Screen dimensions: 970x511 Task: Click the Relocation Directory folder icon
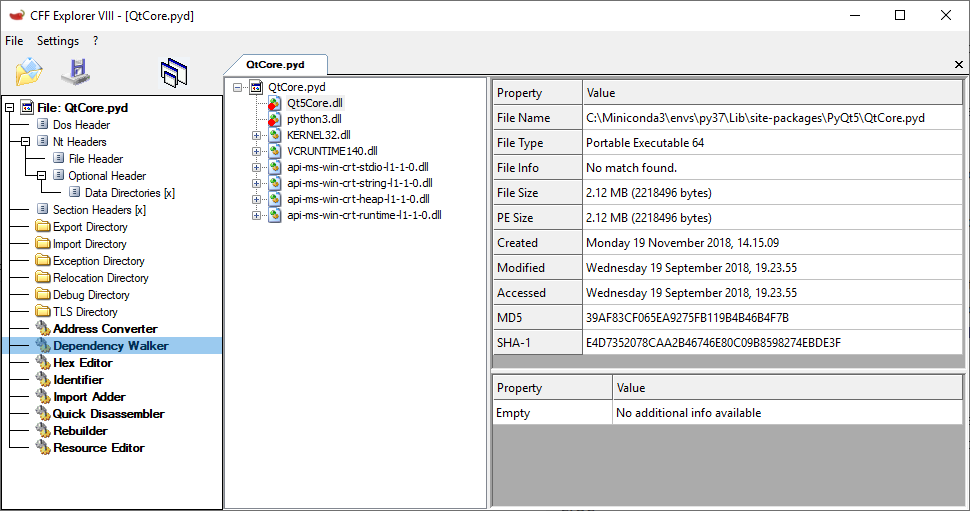[x=43, y=278]
